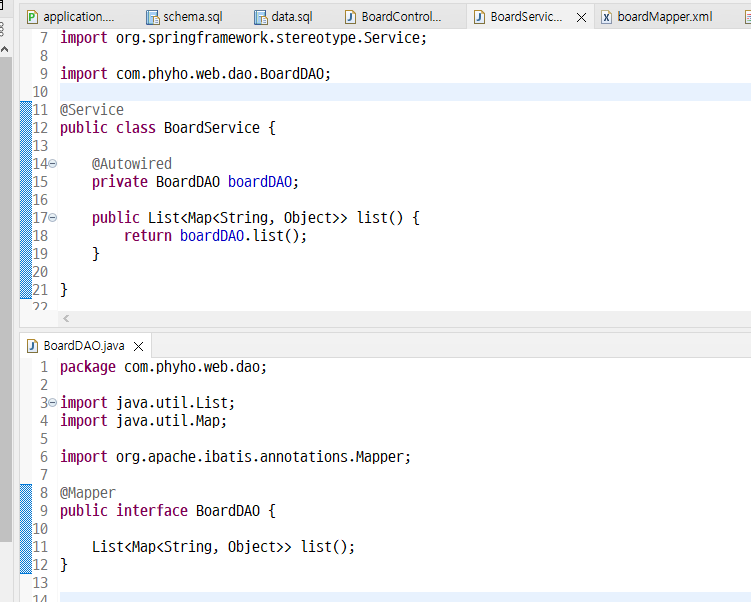The height and width of the screenshot is (602, 751).
Task: Collapse the @Autowired fold at line 14
Action: tap(53, 164)
